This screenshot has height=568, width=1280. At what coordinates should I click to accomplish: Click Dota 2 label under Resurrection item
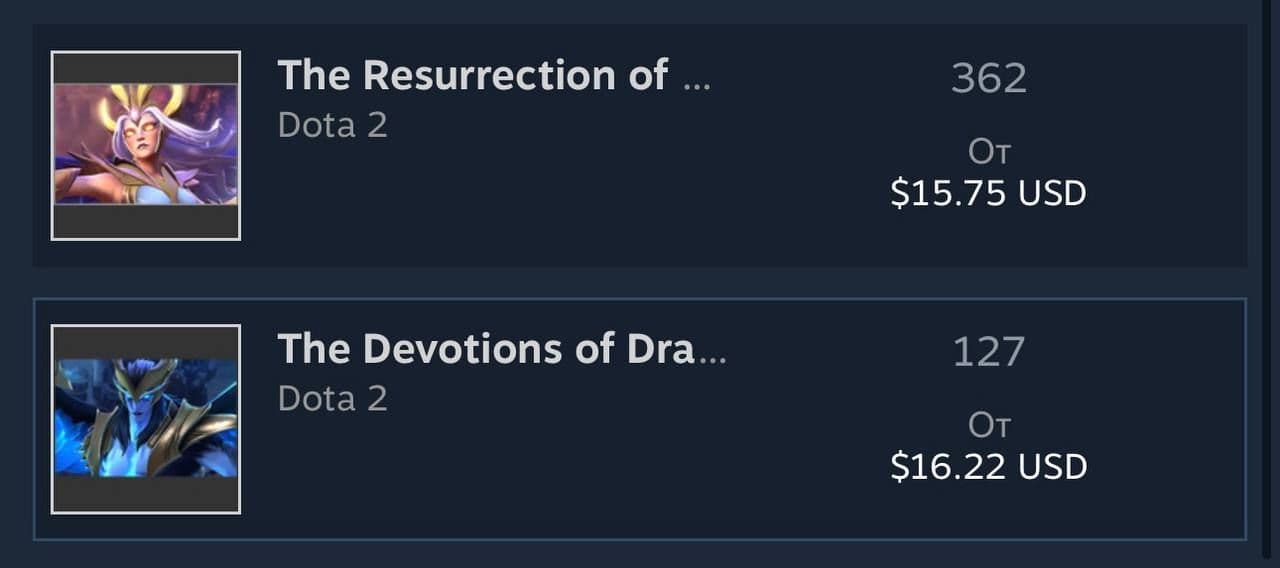tap(332, 126)
